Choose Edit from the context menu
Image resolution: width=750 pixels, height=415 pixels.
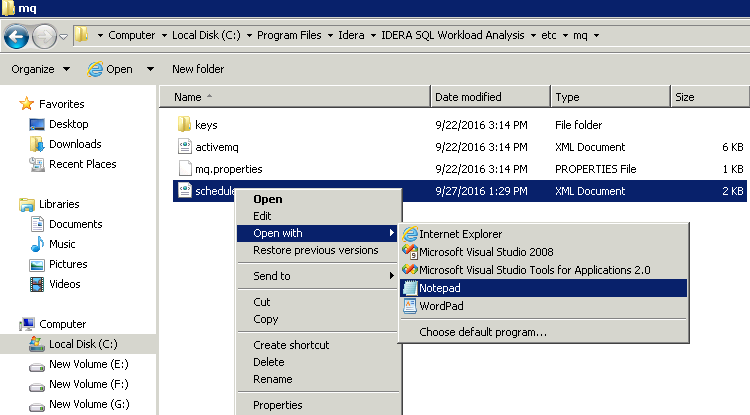pos(263,216)
